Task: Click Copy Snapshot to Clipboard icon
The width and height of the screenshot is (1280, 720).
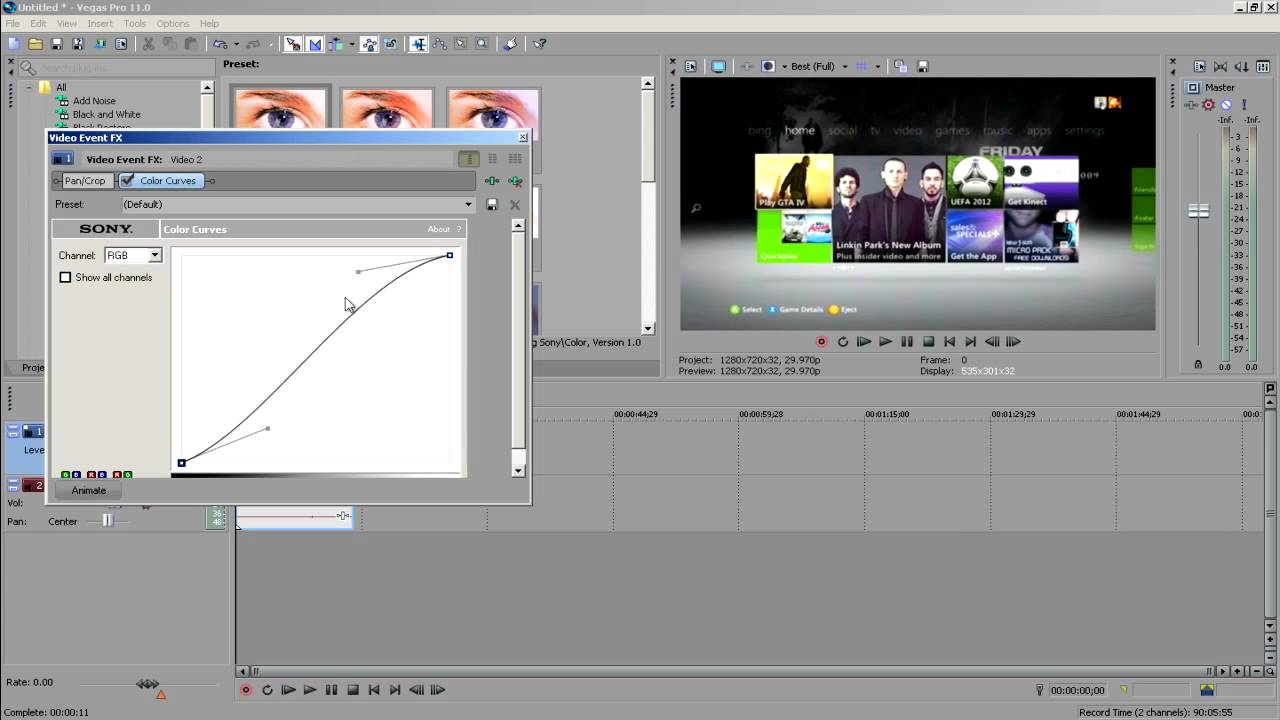Action: 901,66
